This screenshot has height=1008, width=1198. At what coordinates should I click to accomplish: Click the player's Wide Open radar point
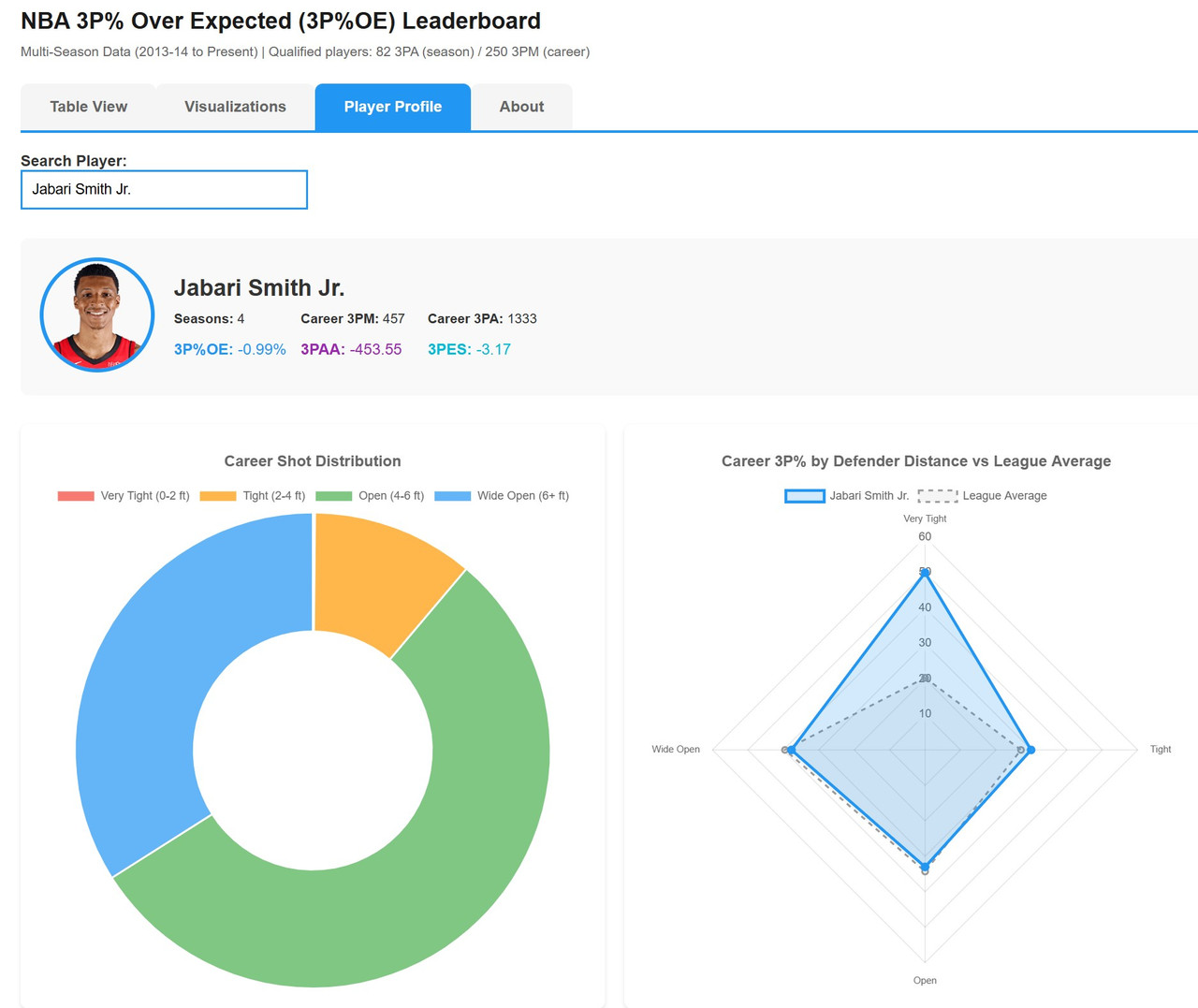[x=792, y=750]
